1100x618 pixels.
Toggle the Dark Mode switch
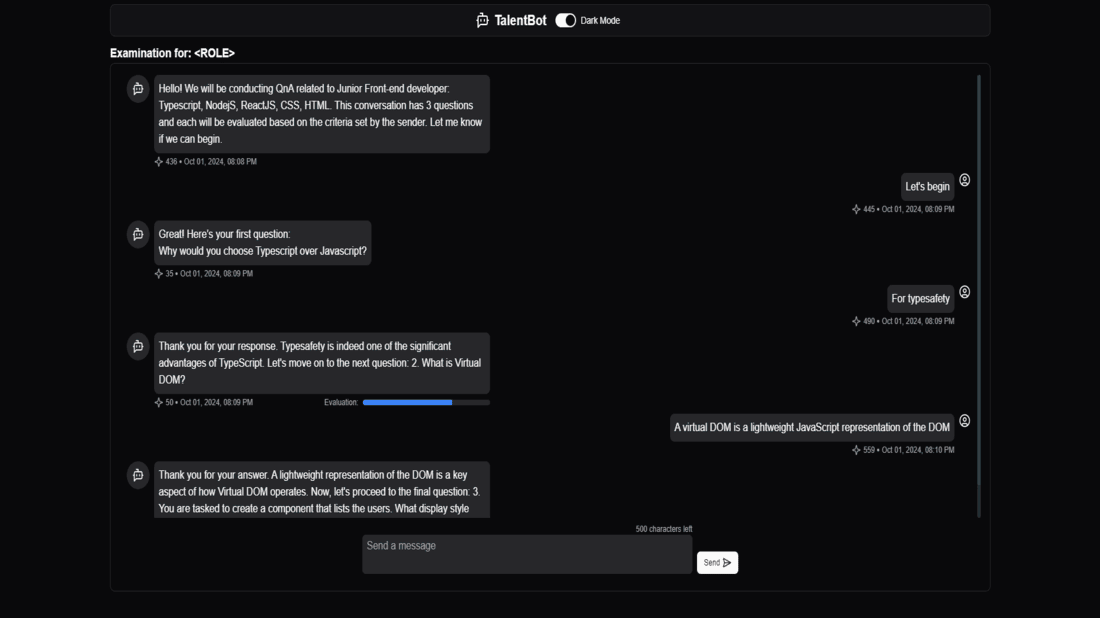click(565, 20)
